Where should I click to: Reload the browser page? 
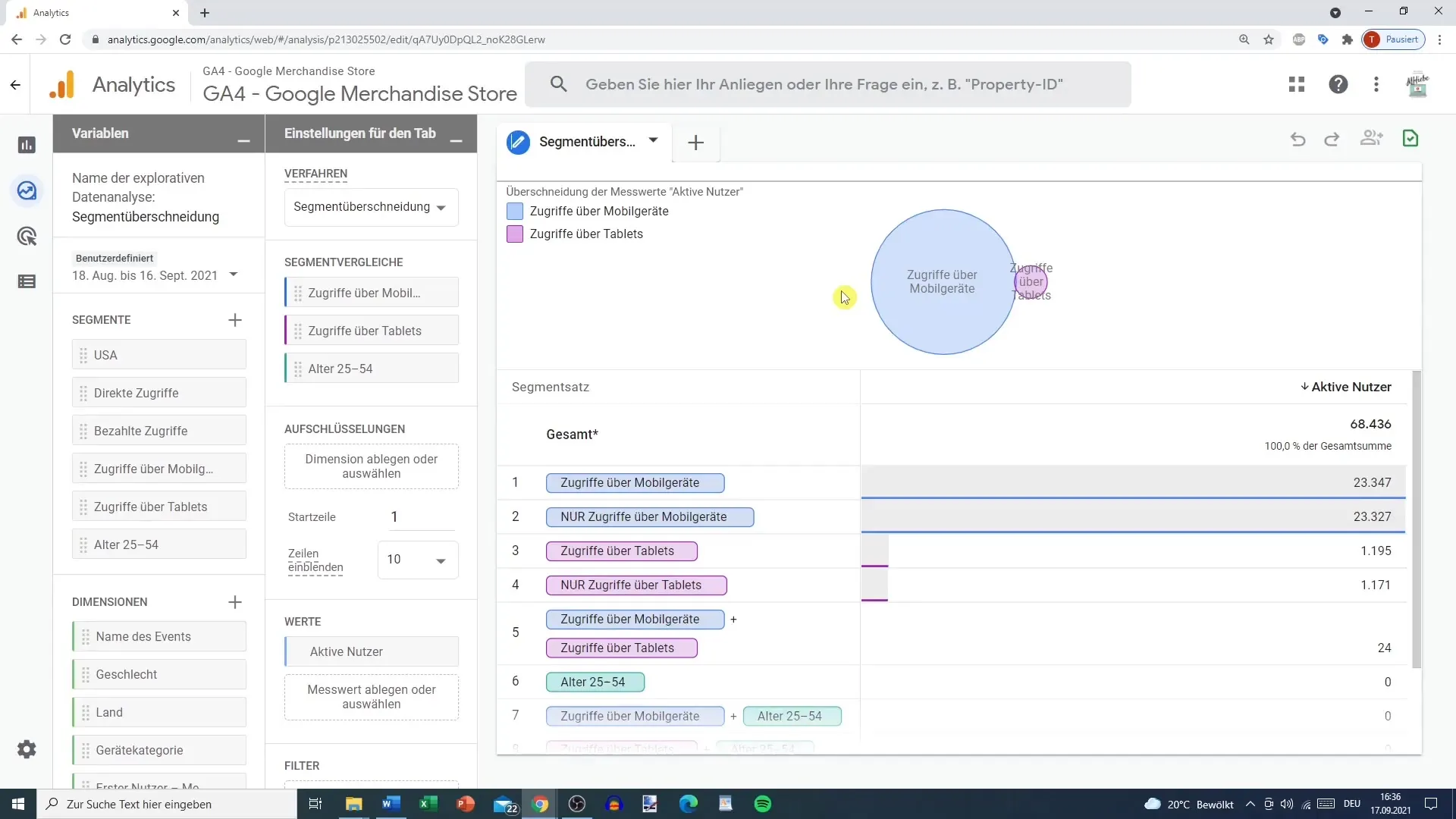pyautogui.click(x=65, y=39)
